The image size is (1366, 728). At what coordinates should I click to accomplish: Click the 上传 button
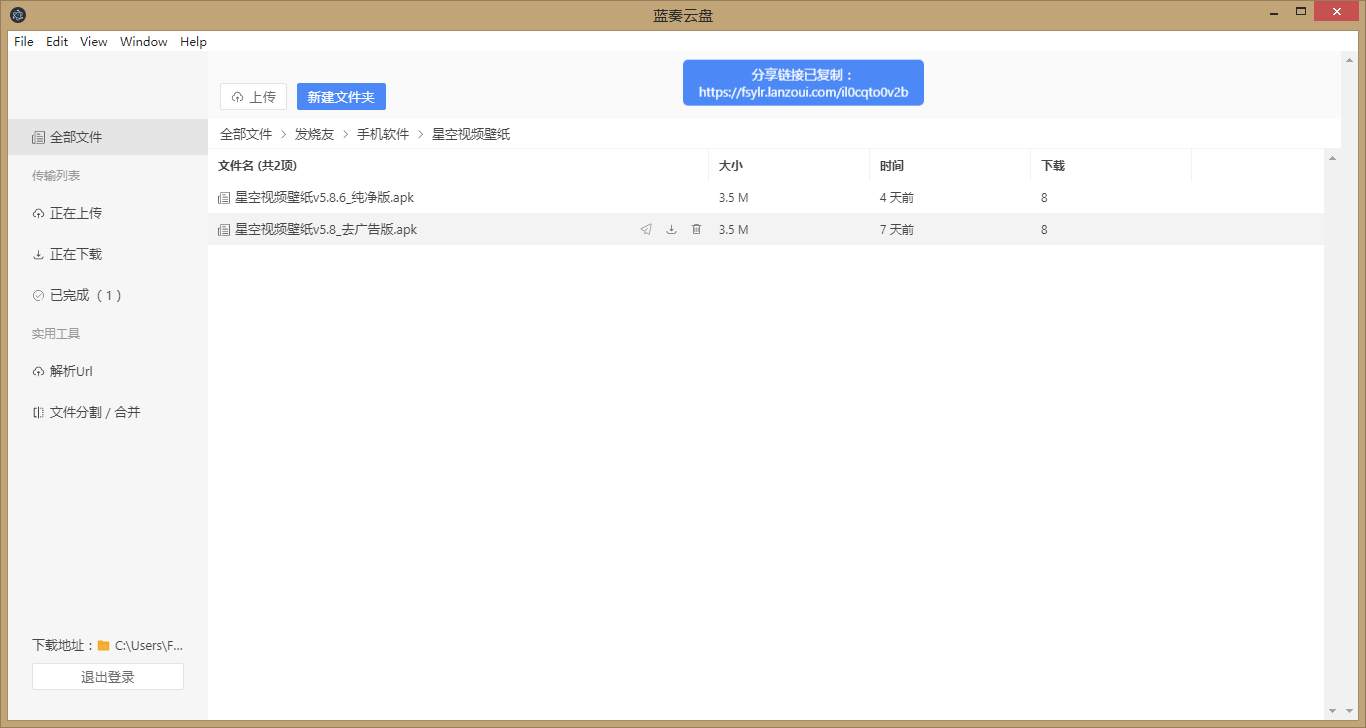[x=253, y=97]
